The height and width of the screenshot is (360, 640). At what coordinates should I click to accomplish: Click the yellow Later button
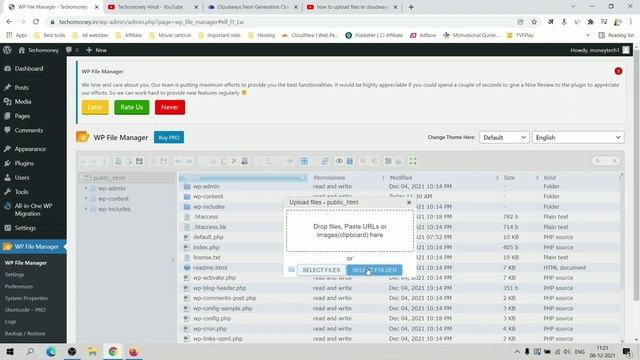[x=95, y=107]
